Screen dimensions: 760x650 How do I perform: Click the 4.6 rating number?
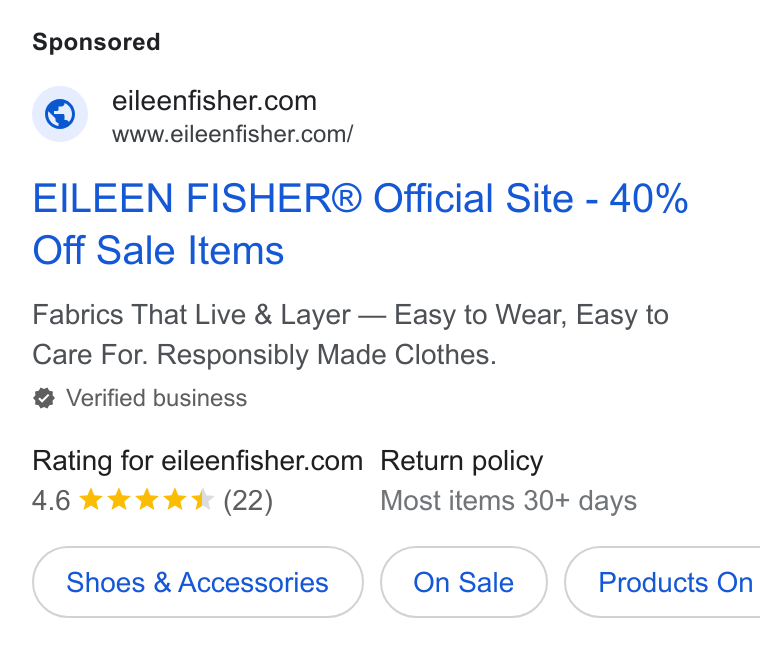click(51, 501)
